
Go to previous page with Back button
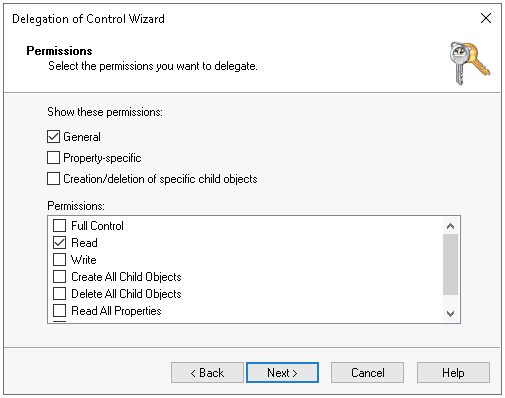pos(207,373)
